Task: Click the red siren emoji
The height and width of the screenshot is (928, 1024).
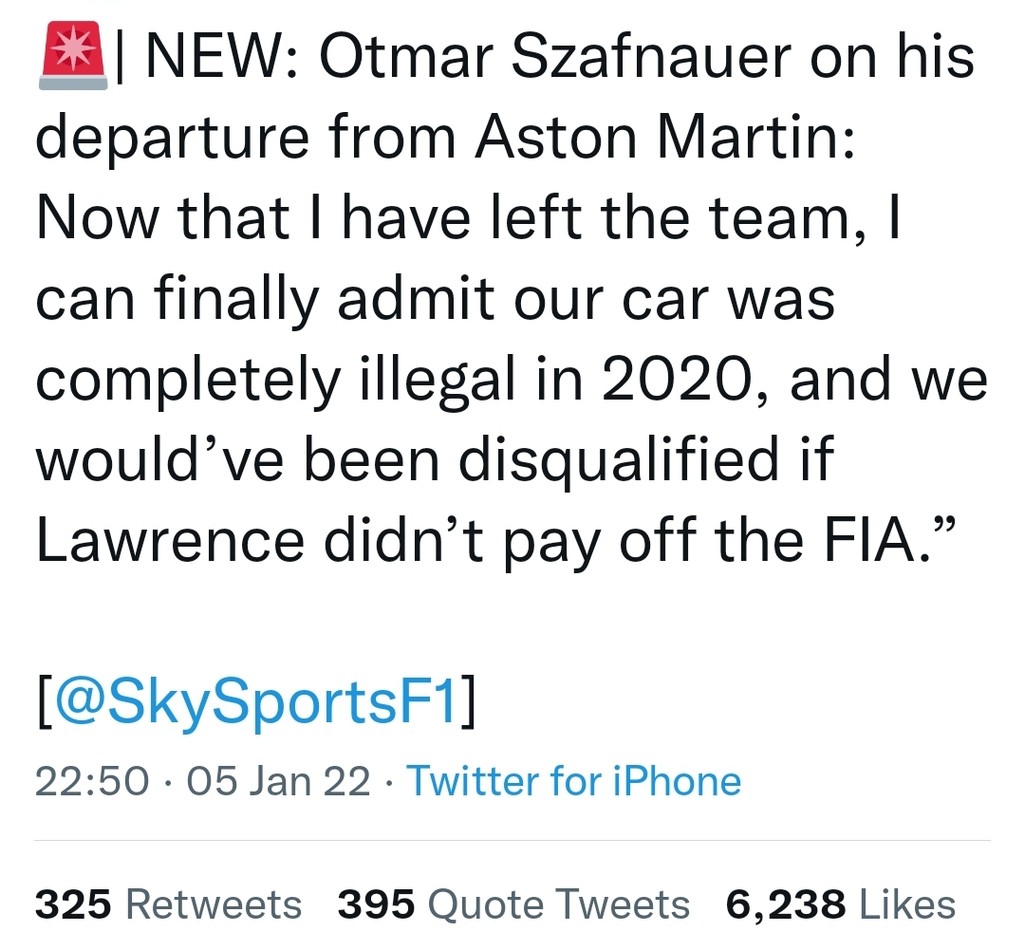Action: [x=72, y=55]
